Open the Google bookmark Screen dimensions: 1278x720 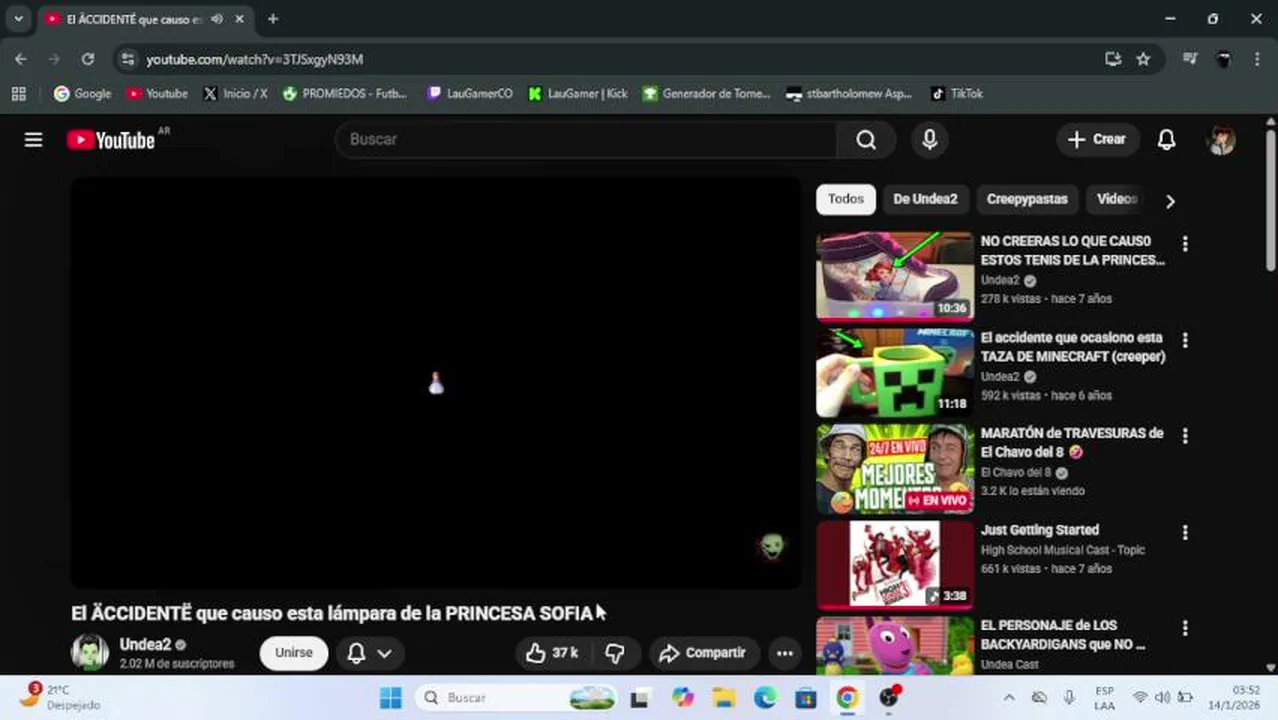tap(82, 93)
